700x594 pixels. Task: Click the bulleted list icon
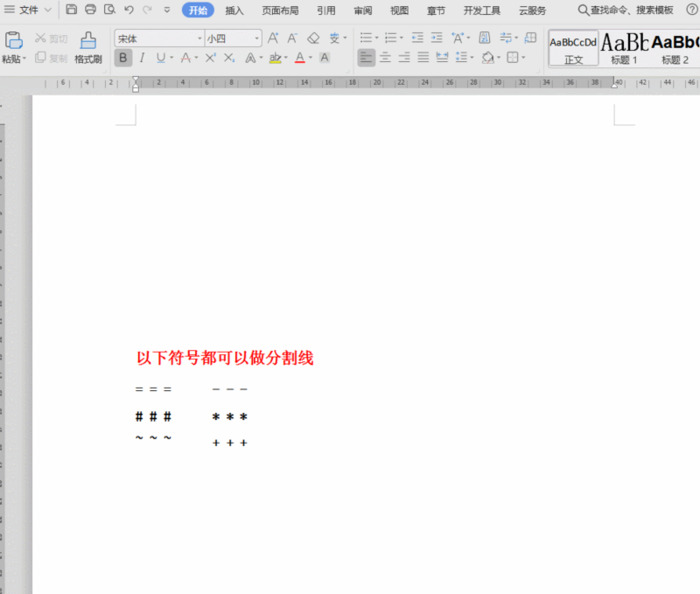[366, 38]
